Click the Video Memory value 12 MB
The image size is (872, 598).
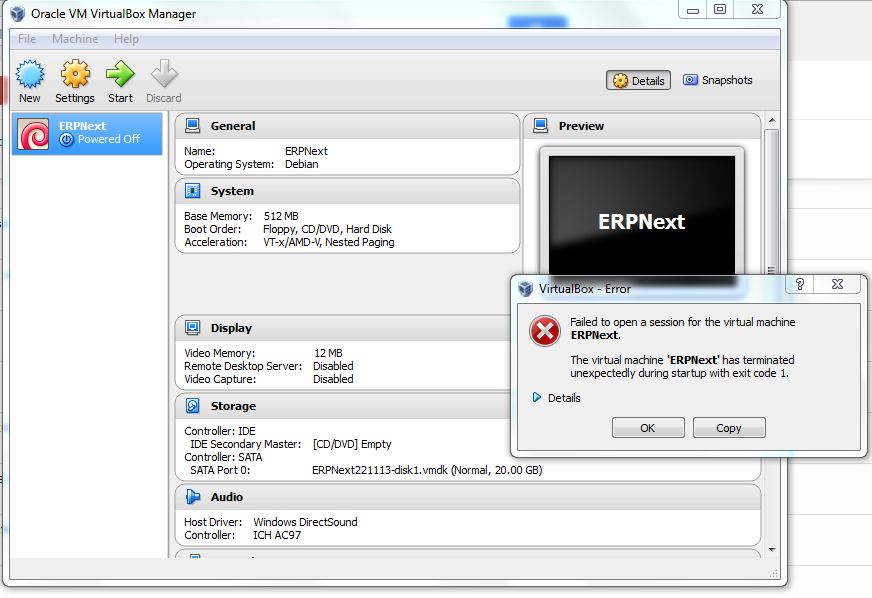328,353
